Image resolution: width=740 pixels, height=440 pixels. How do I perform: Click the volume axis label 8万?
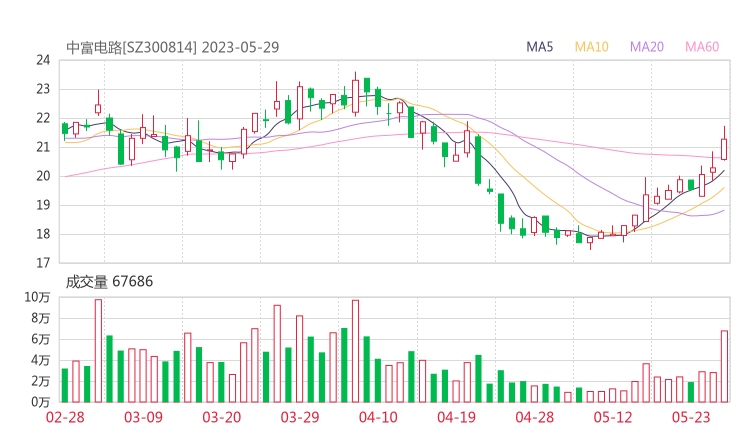coord(41,318)
